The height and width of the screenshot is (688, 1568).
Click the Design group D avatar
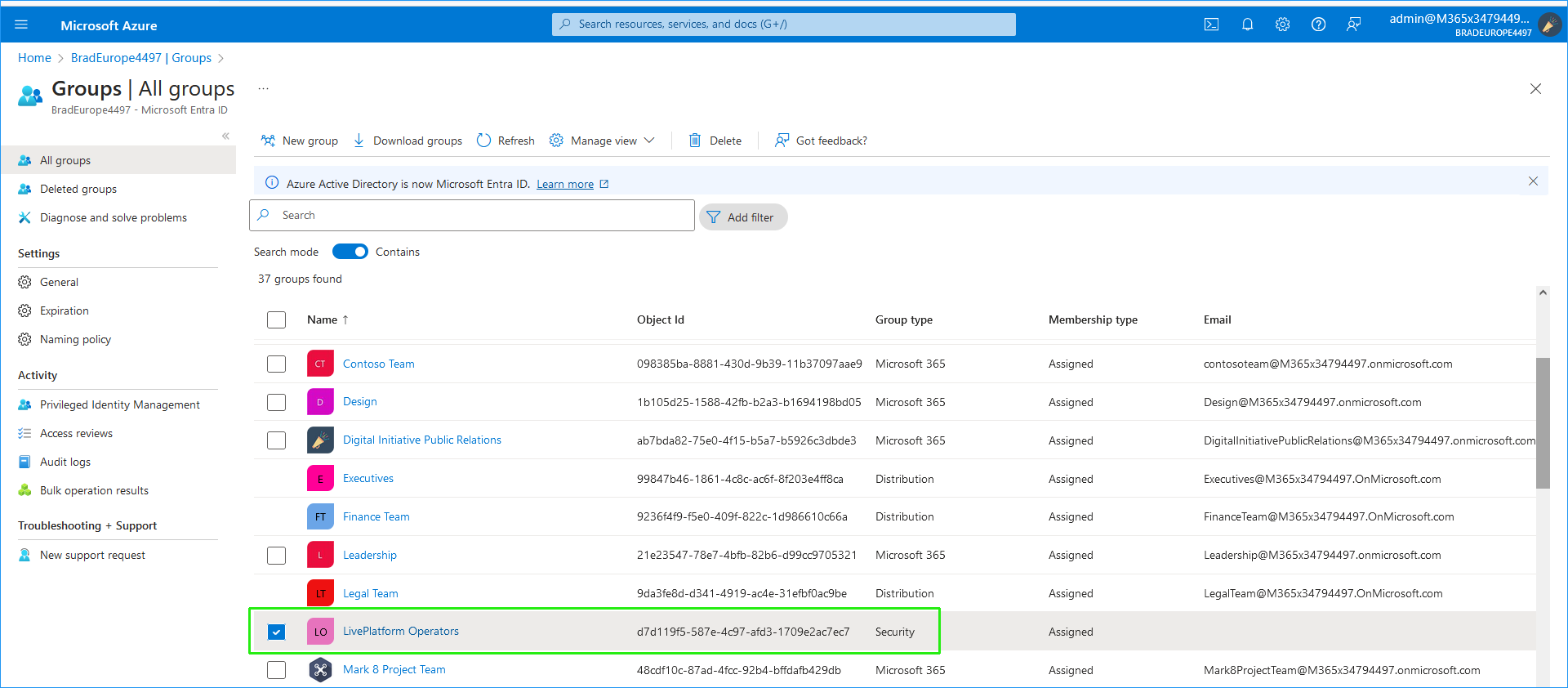click(x=320, y=402)
